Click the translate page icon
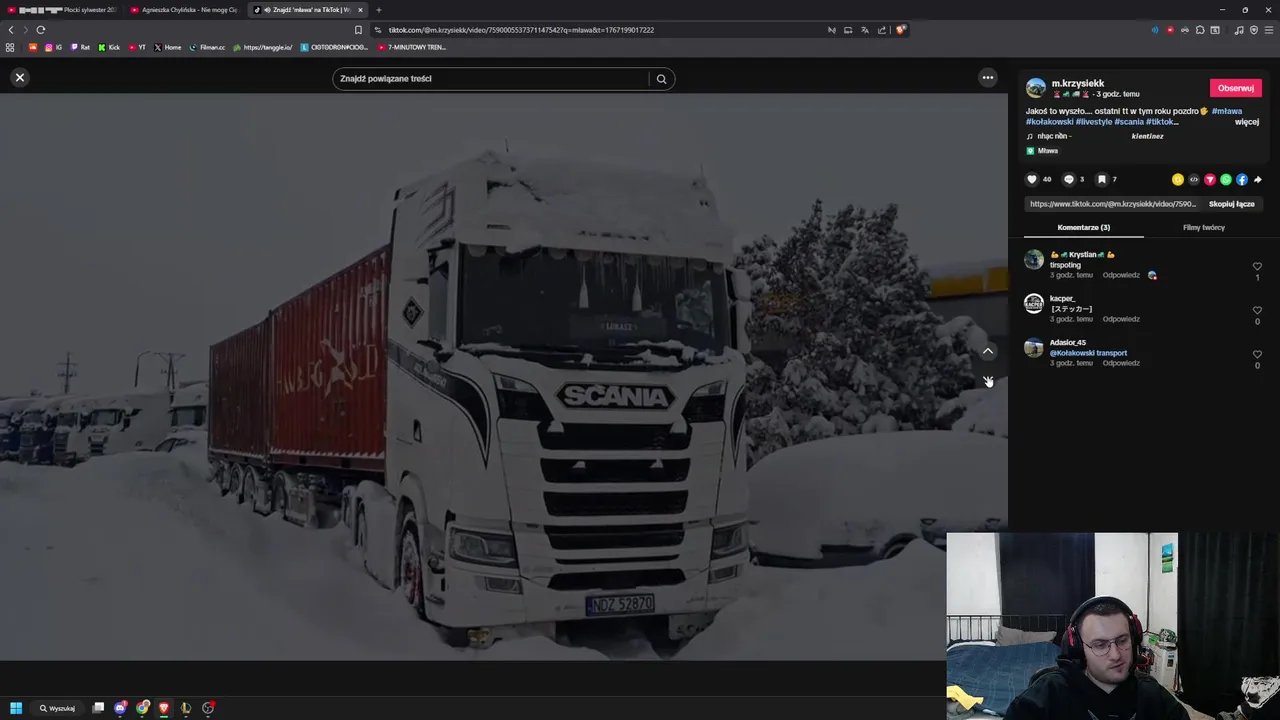 (x=865, y=30)
